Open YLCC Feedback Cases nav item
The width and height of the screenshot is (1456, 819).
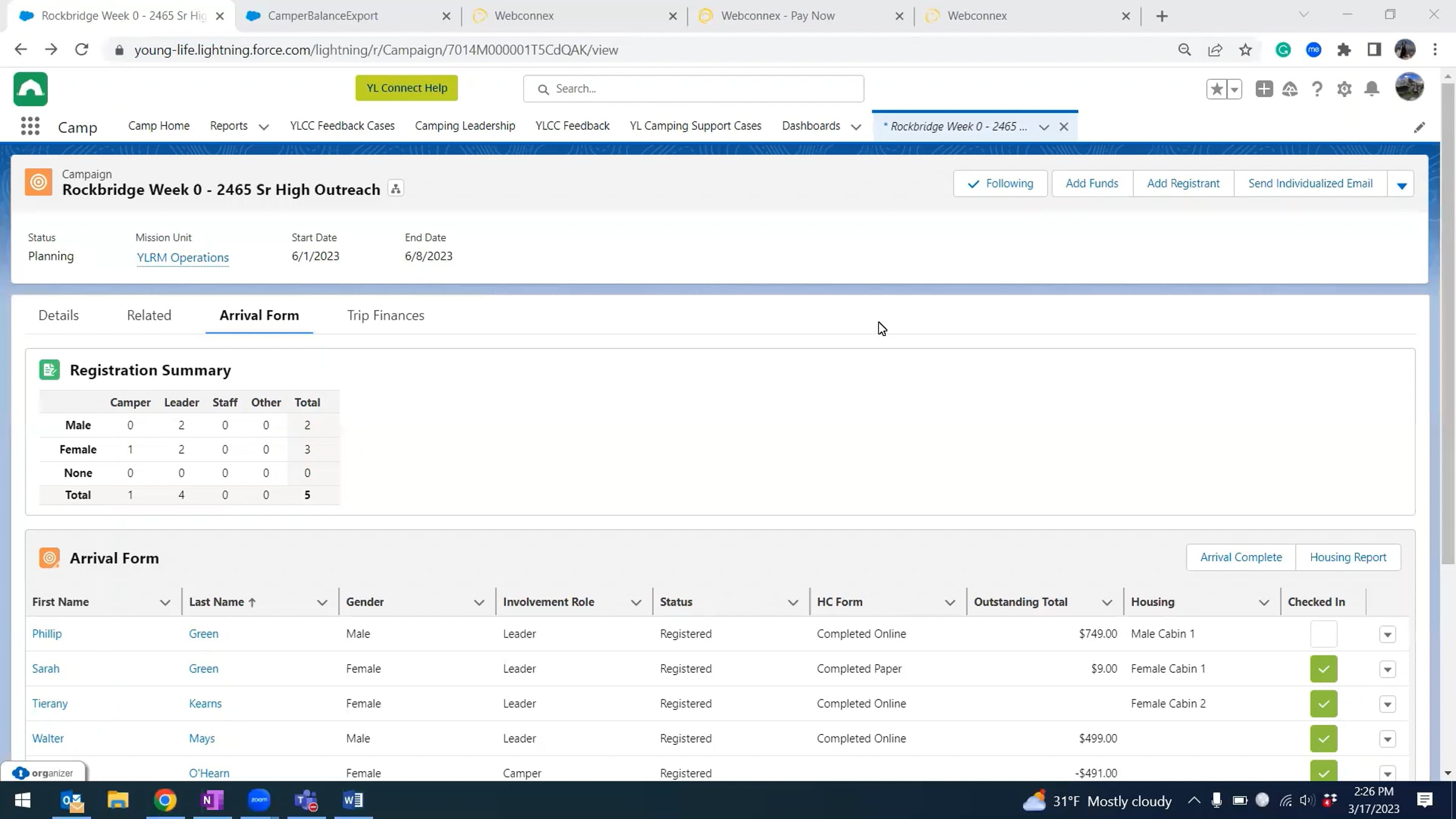pyautogui.click(x=342, y=126)
